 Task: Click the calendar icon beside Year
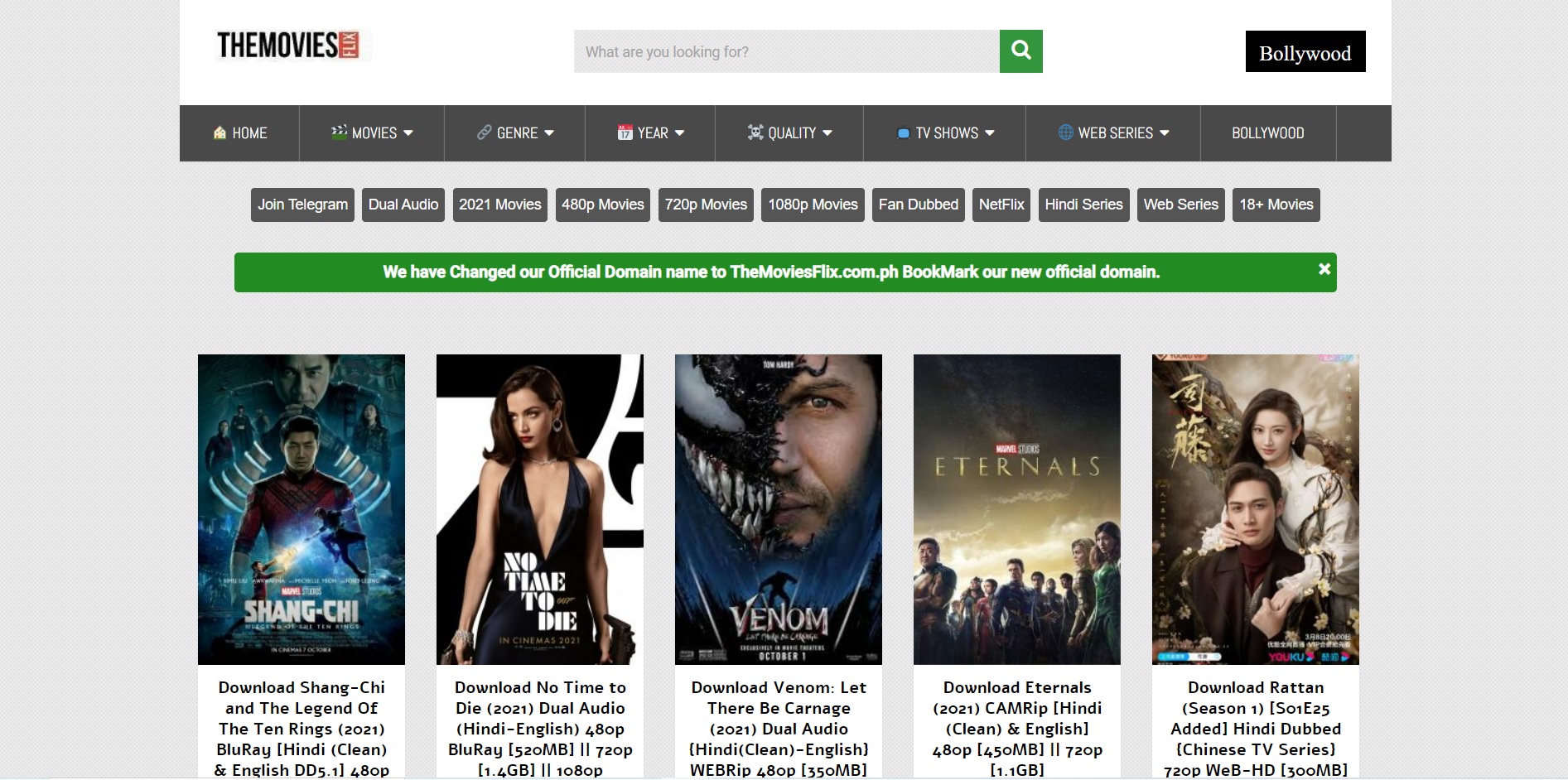tap(625, 132)
